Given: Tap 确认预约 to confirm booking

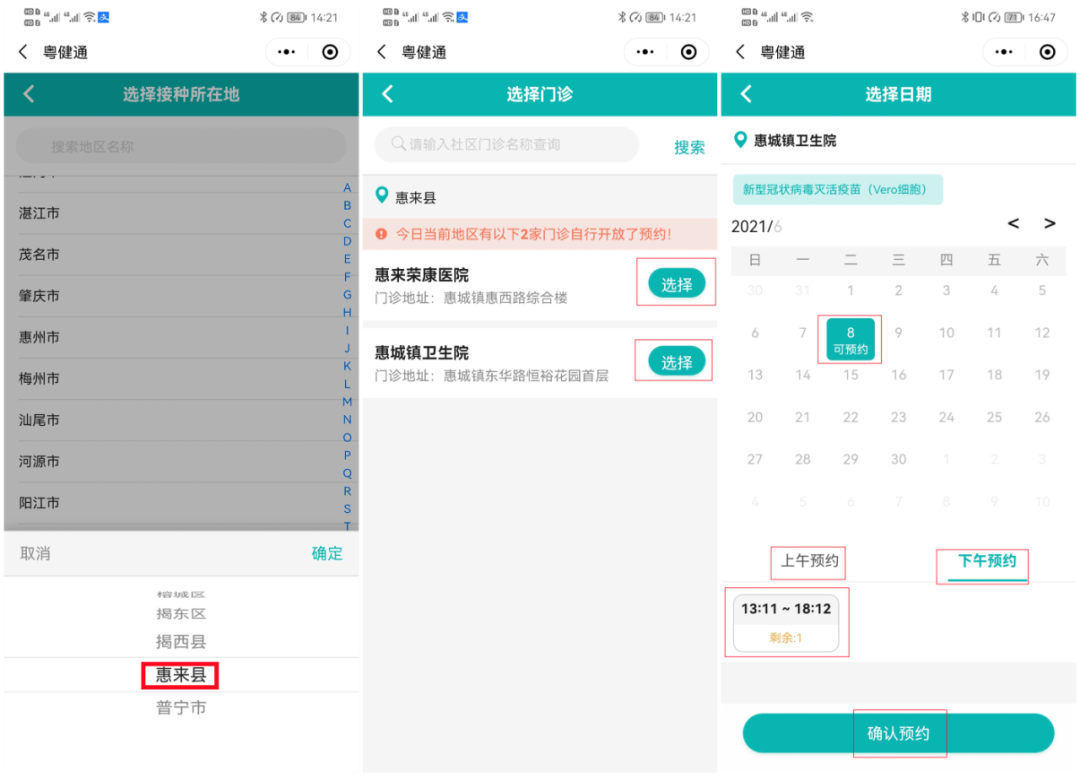Looking at the screenshot, I should click(x=898, y=733).
